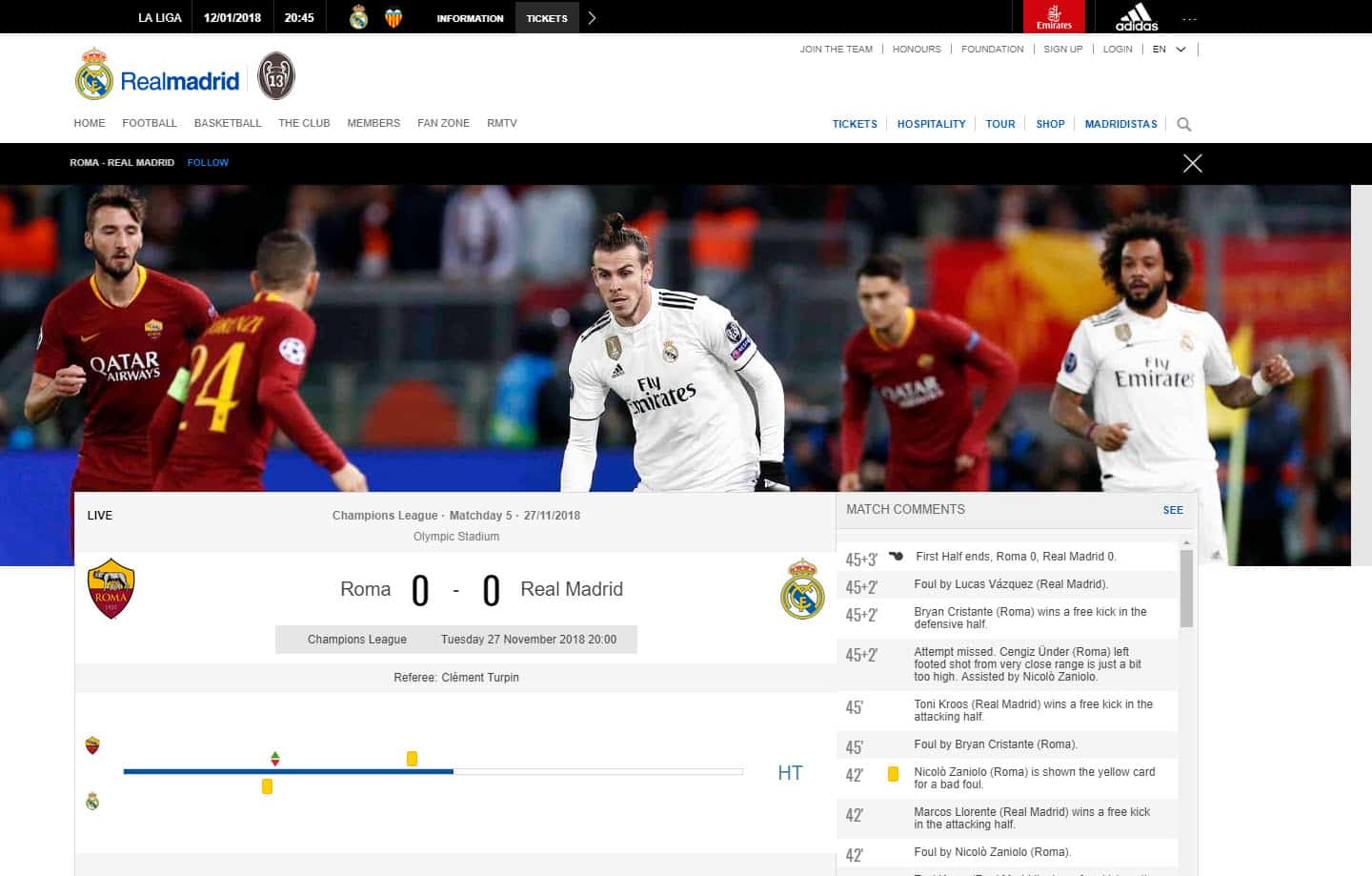Open the RMTV menu item
This screenshot has height=876, width=1372.
tap(502, 123)
